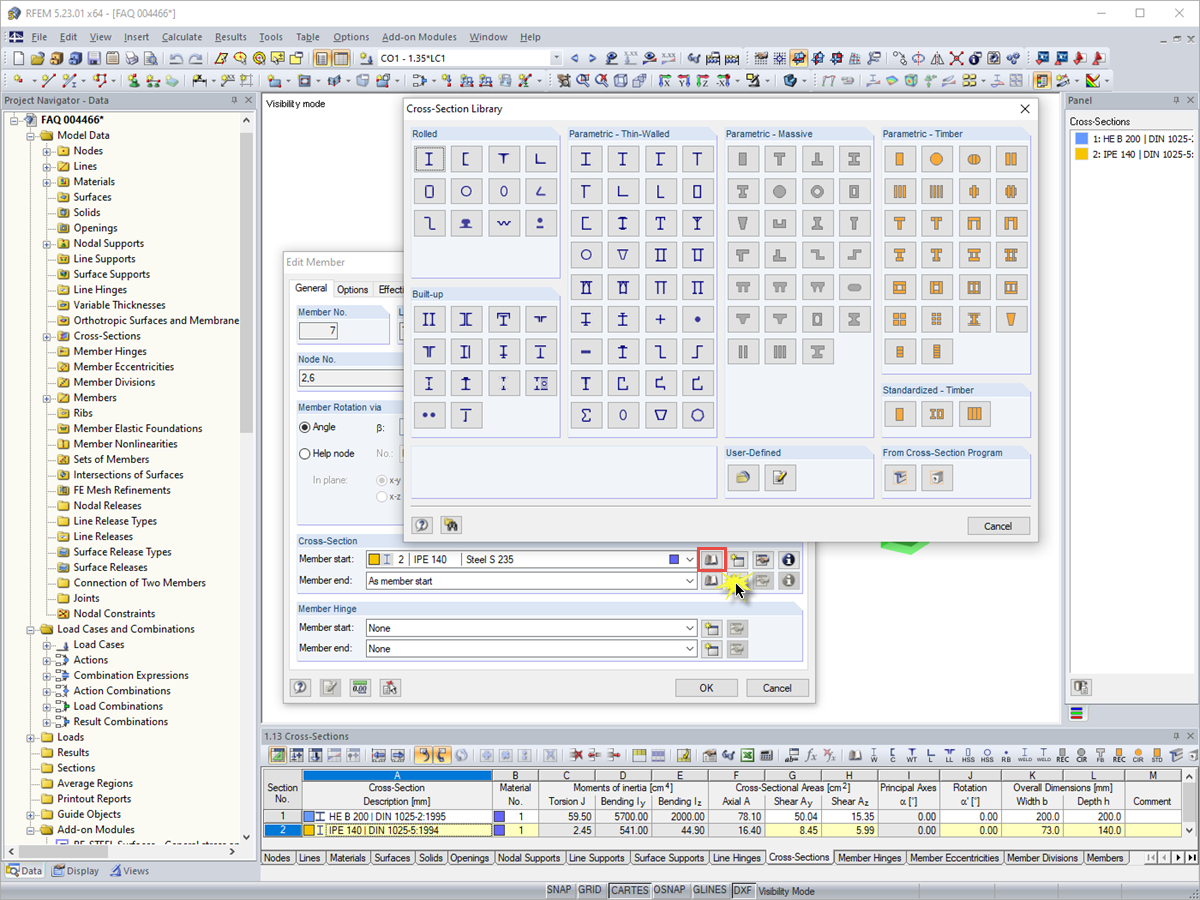Open the Member start hinge dropdown
This screenshot has height=900, width=1200.
pos(689,628)
